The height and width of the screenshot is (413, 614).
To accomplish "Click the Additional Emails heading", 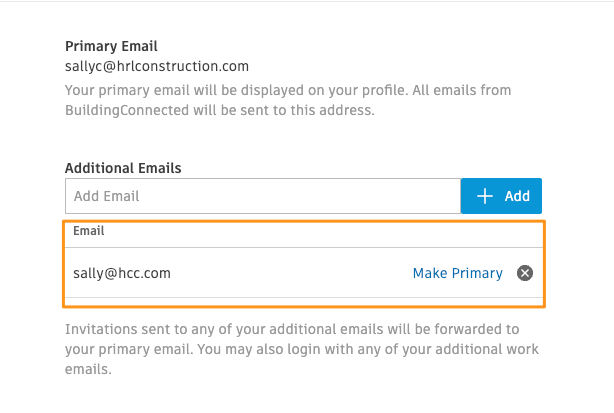I will pos(123,168).
